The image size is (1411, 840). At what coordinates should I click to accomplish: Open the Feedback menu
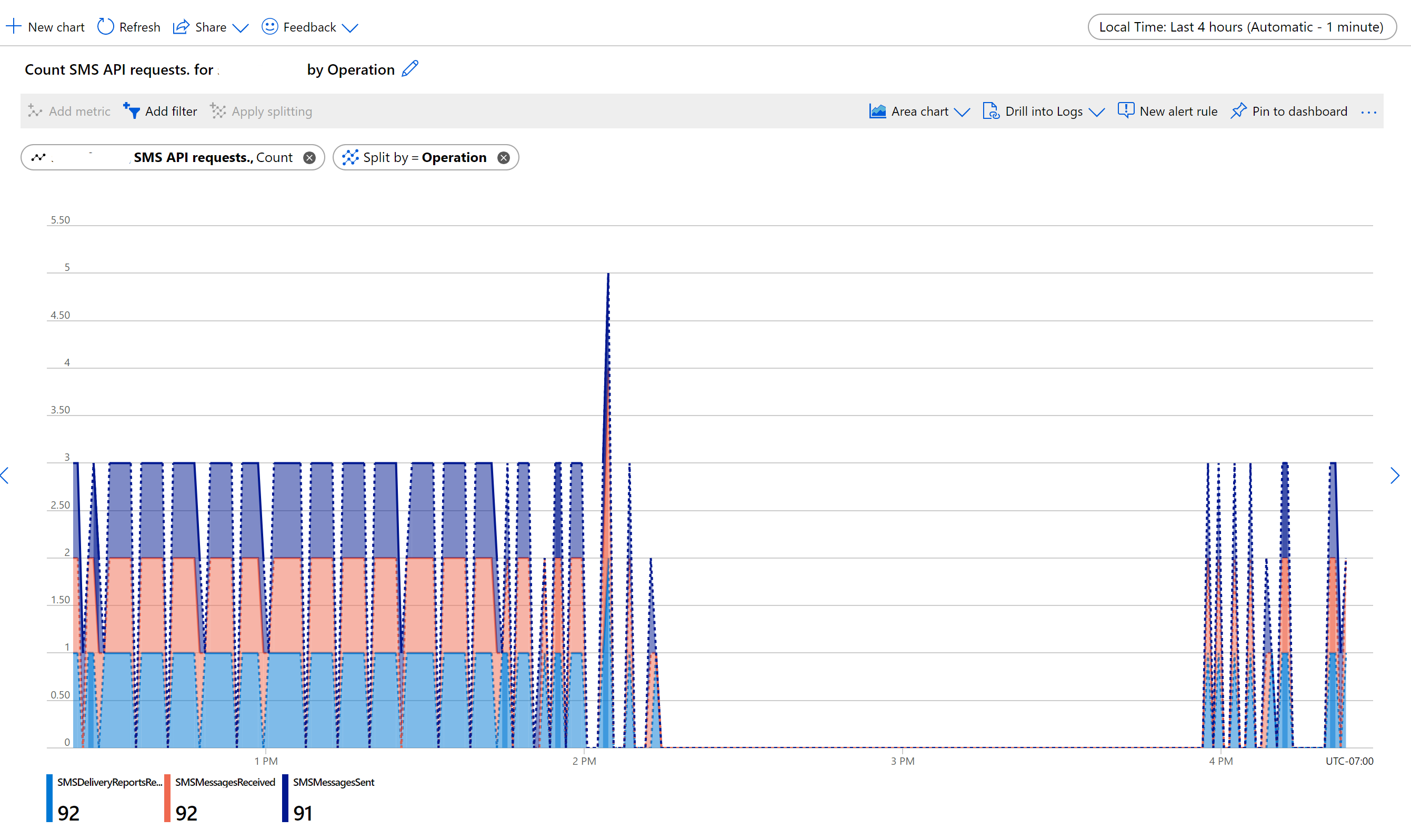(x=309, y=27)
